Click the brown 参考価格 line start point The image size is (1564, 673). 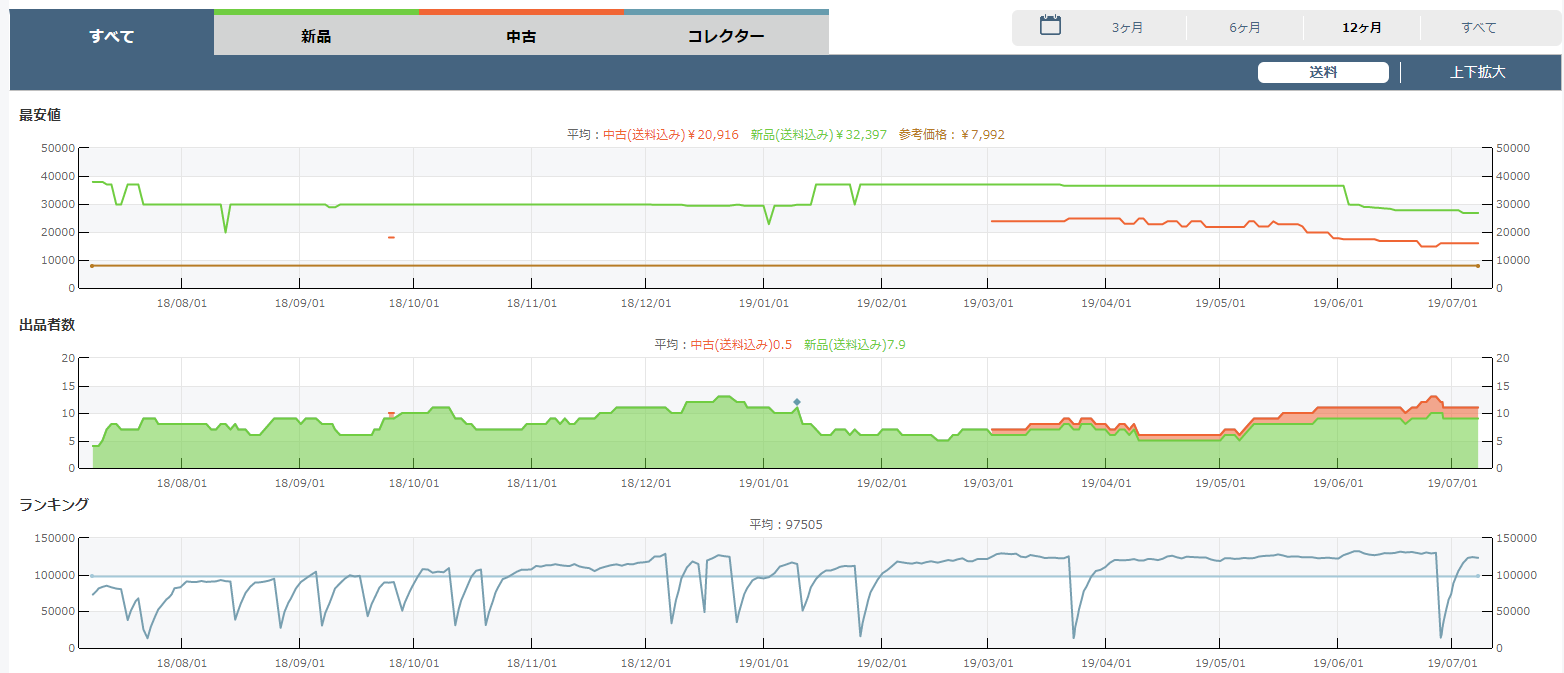pos(92,266)
